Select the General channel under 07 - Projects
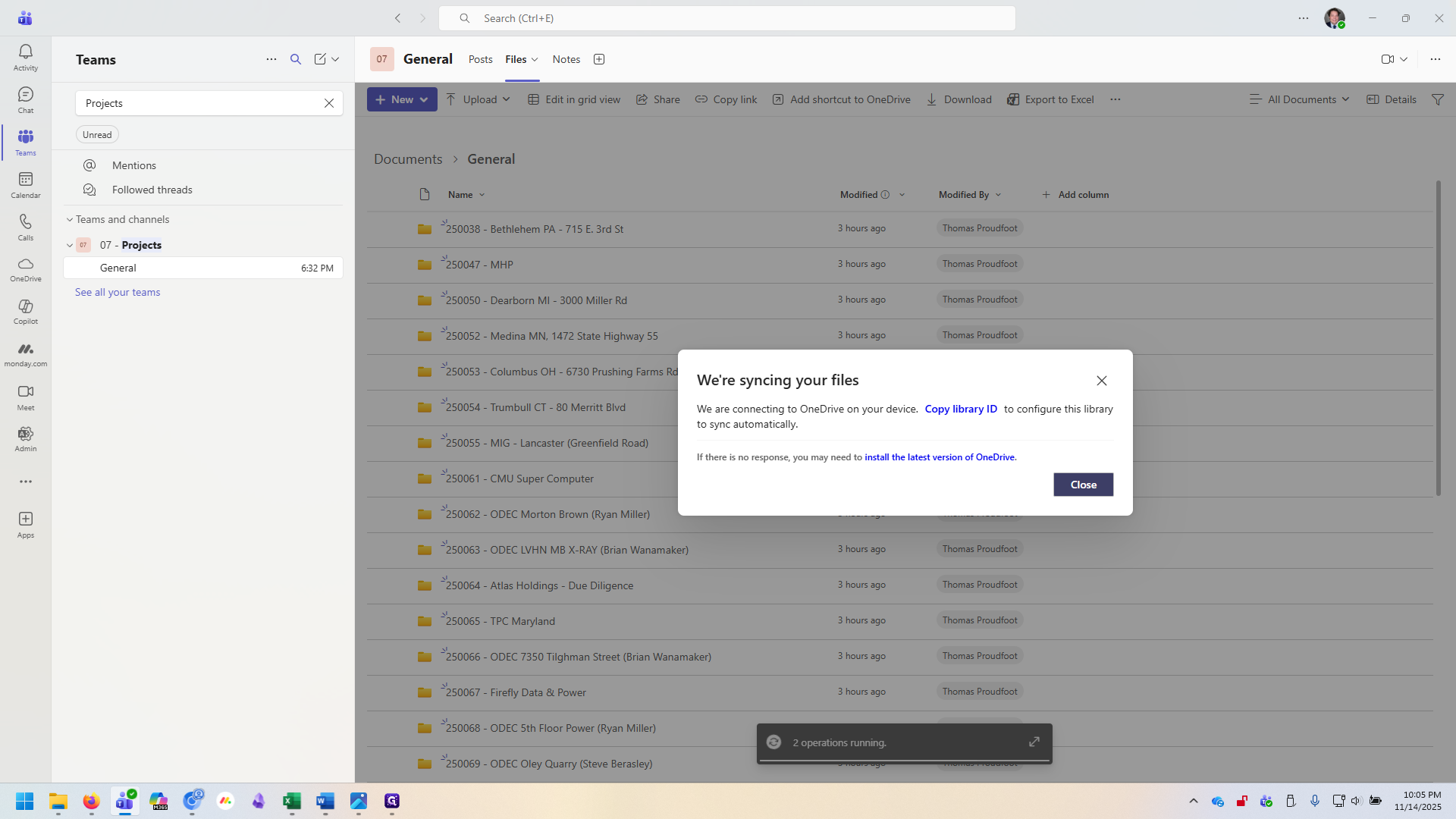 click(x=118, y=268)
